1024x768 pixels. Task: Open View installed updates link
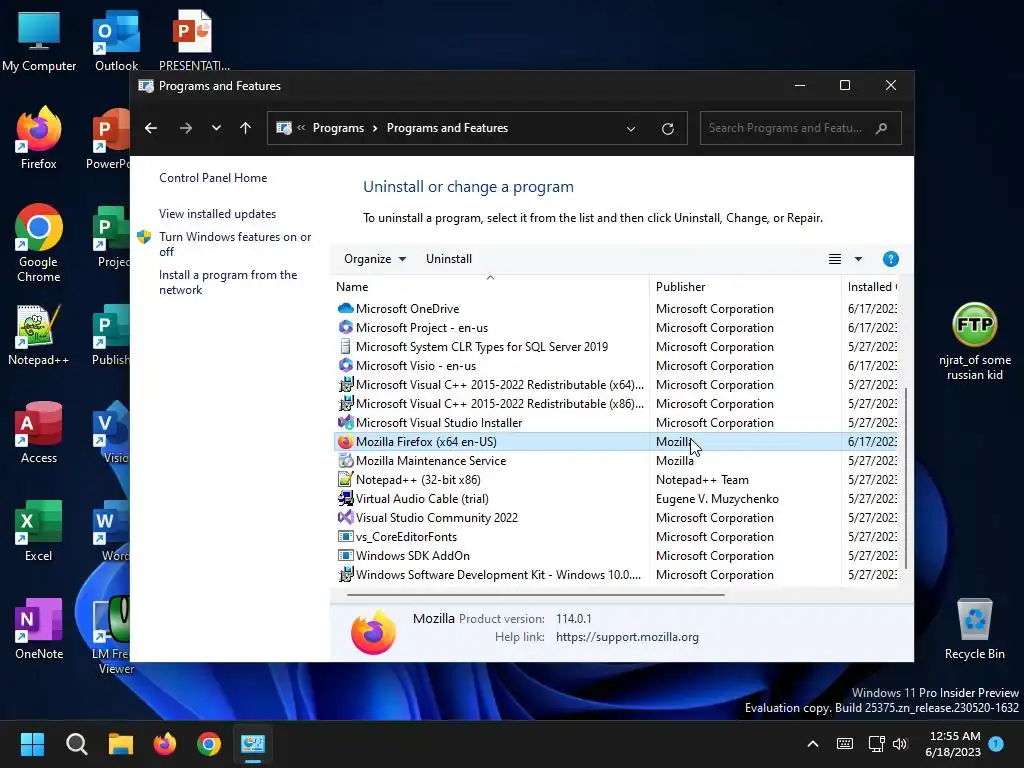(217, 214)
